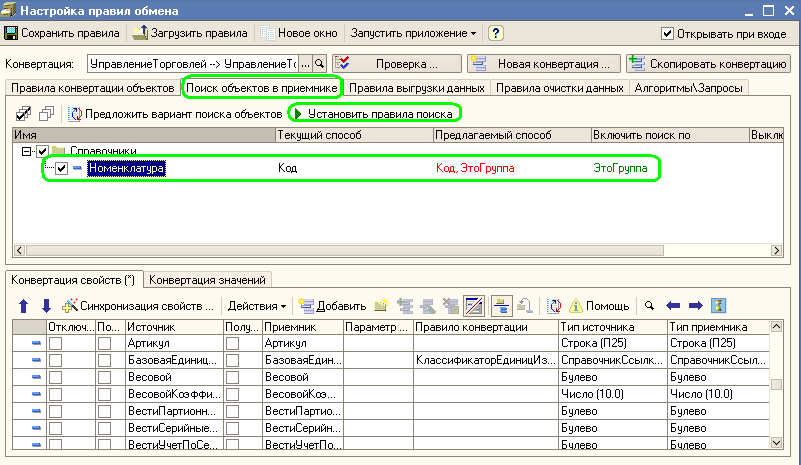Click the Проверка ... button
The image size is (801, 465).
pyautogui.click(x=397, y=64)
